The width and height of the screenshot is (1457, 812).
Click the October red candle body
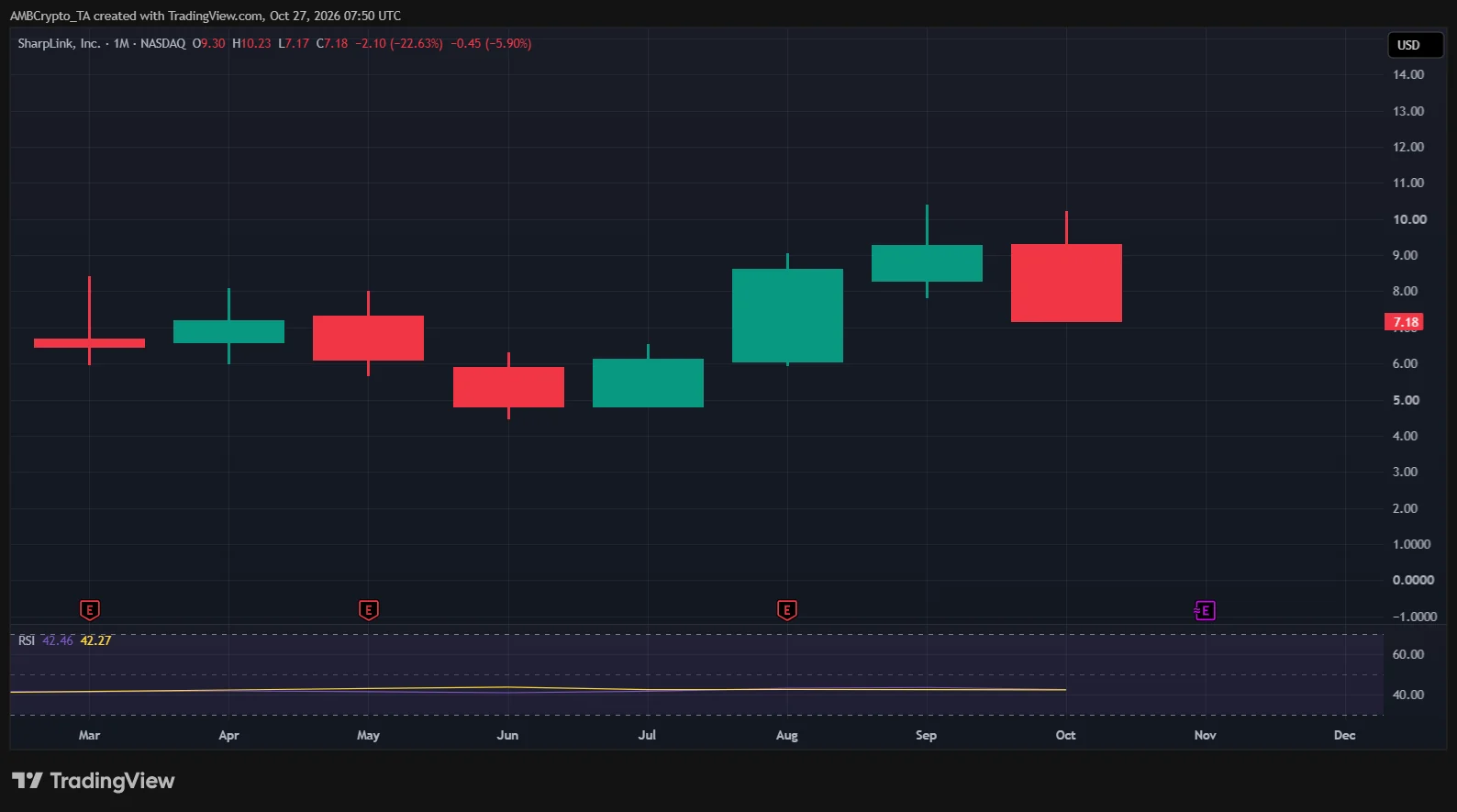1066,283
